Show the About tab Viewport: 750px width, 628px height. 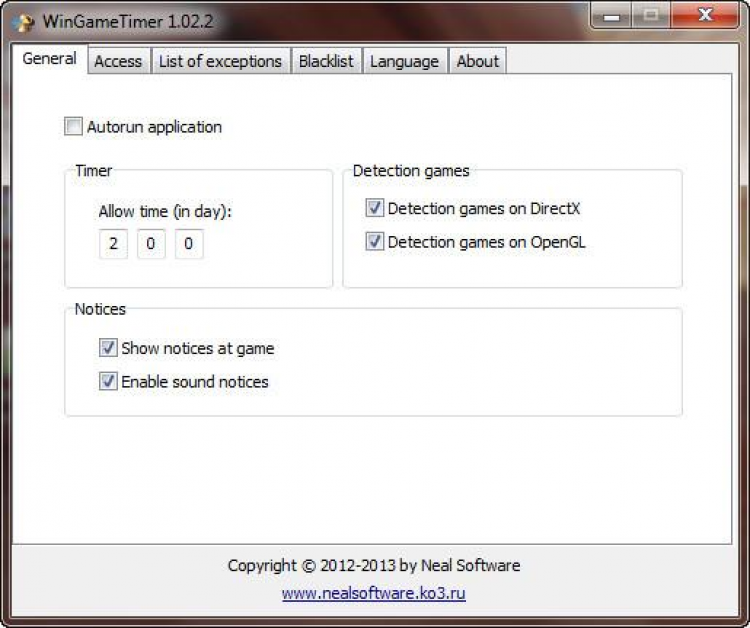point(477,61)
